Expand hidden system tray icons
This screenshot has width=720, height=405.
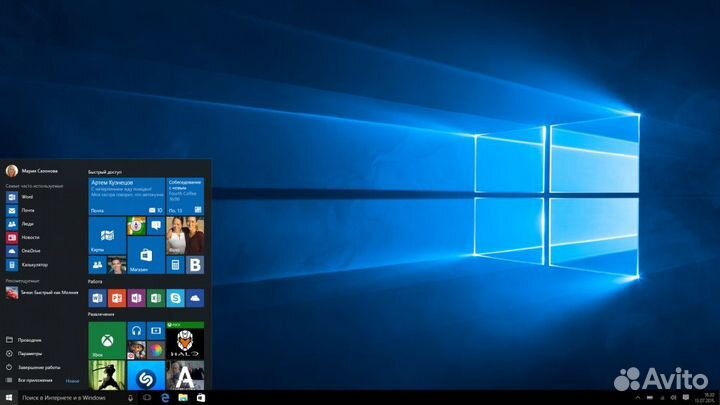pos(638,398)
